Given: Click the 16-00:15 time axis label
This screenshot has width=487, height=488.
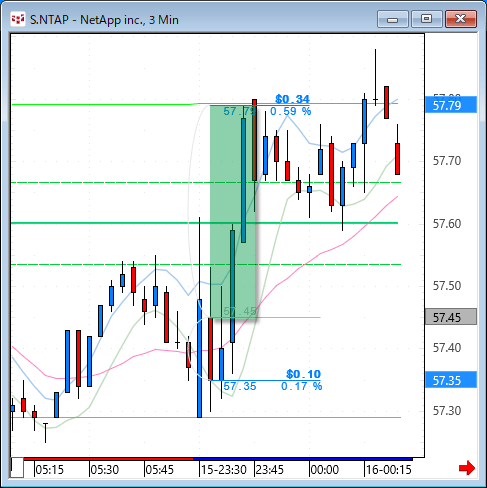Looking at the screenshot, I should tap(389, 470).
